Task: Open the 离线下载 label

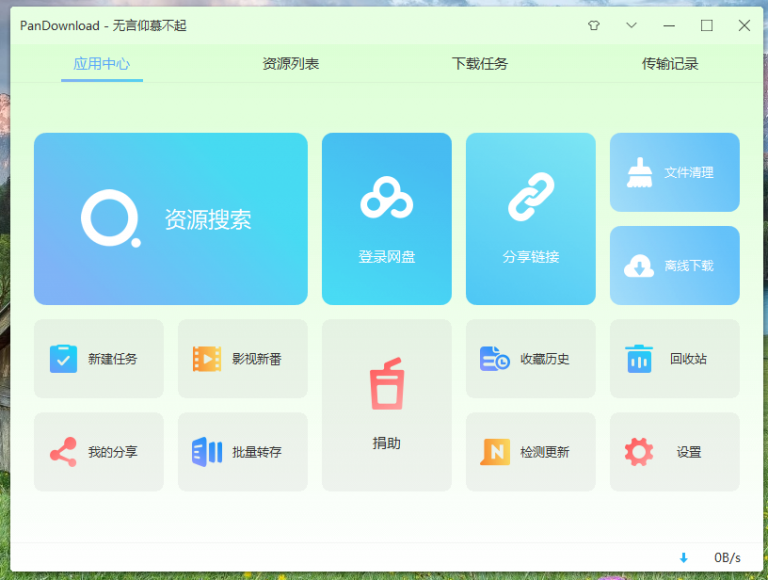Action: coord(689,266)
